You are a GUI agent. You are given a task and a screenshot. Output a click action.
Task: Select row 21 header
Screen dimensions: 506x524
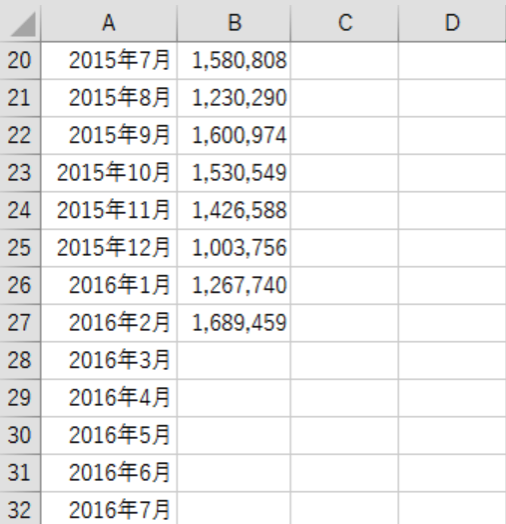click(x=20, y=98)
